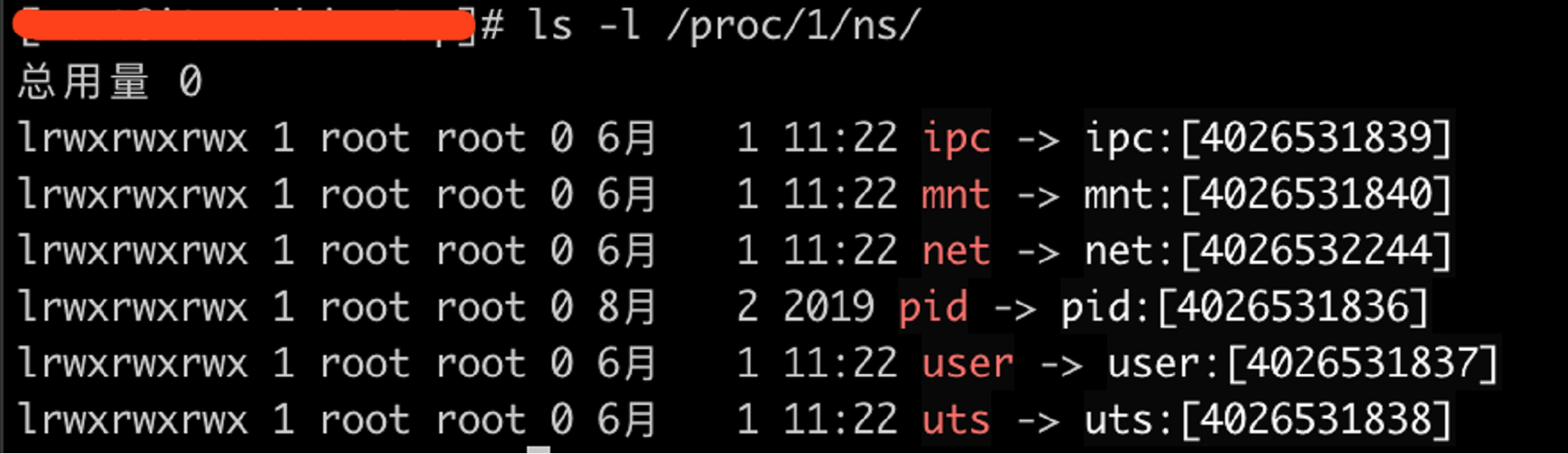Click the mnt:[4026531840] link target

point(1268,195)
